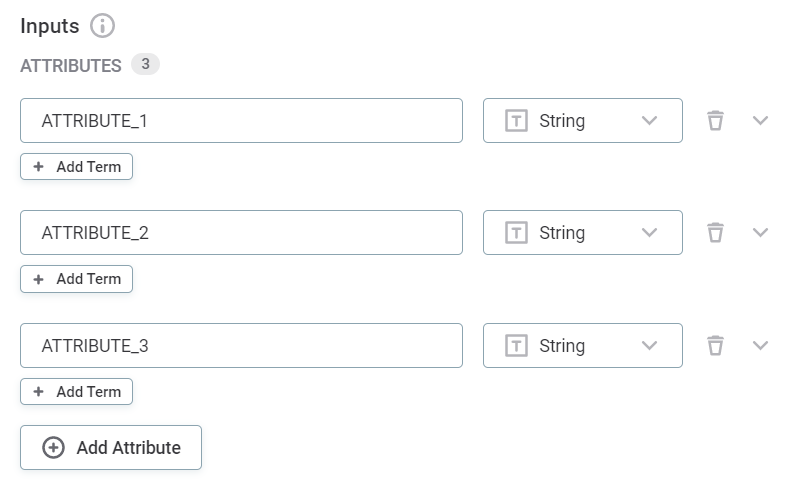Click the Inputs info icon
Image resolution: width=793 pixels, height=488 pixels.
pyautogui.click(x=102, y=26)
